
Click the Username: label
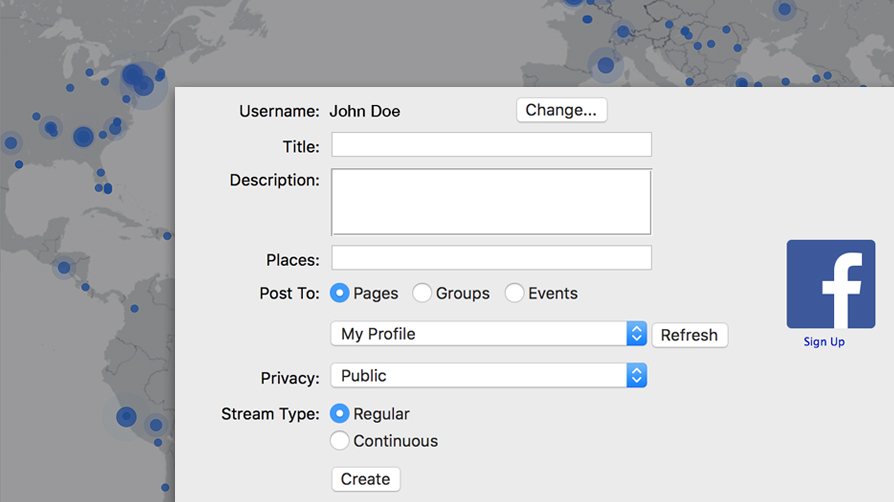click(x=279, y=111)
